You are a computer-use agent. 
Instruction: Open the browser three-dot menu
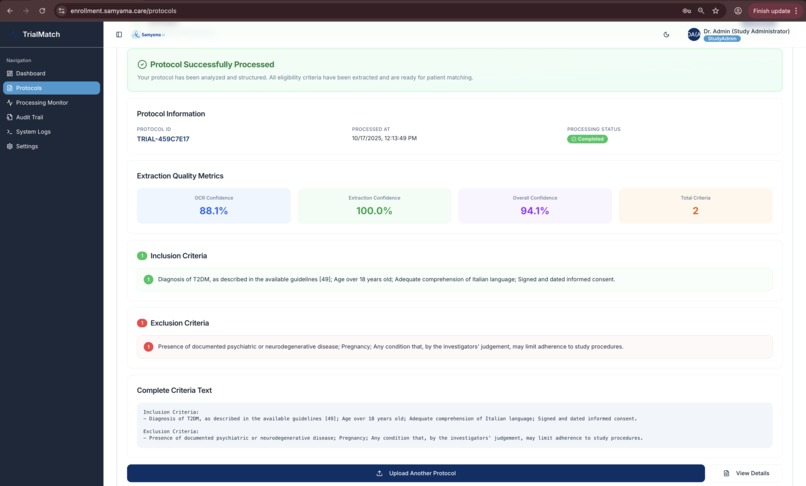tap(796, 11)
